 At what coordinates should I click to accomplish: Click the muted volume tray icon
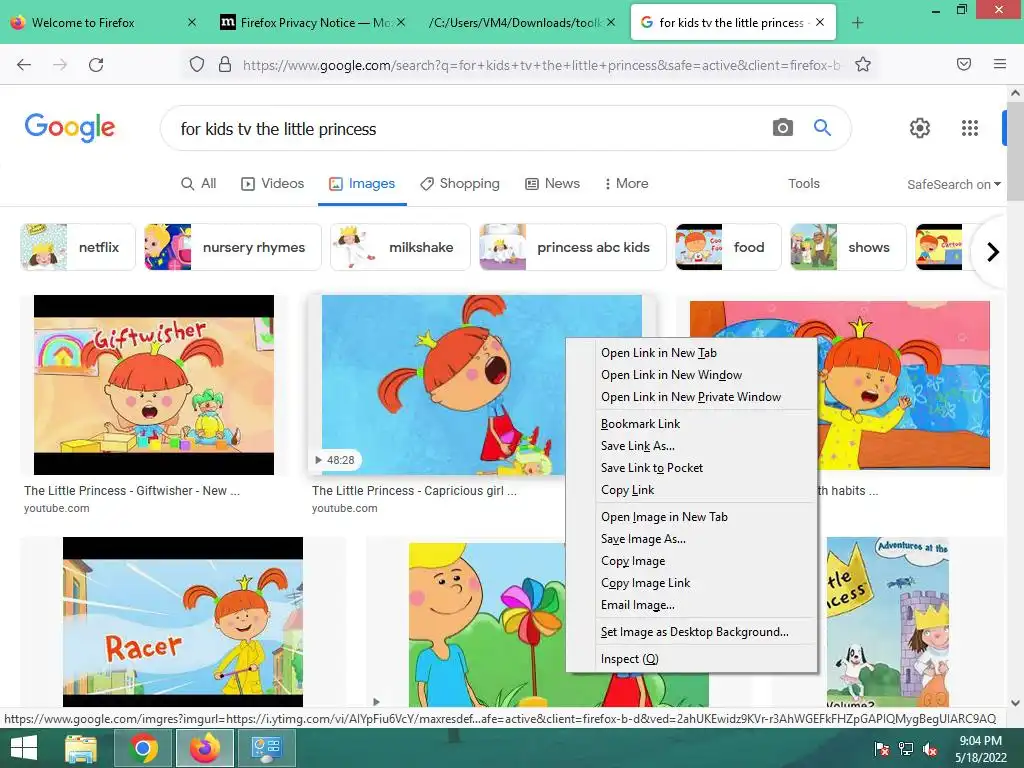(931, 749)
